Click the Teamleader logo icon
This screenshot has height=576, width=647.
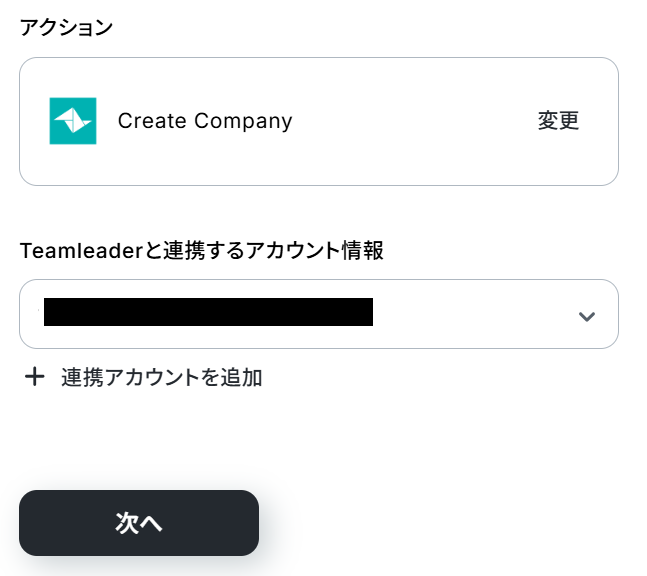tap(73, 121)
